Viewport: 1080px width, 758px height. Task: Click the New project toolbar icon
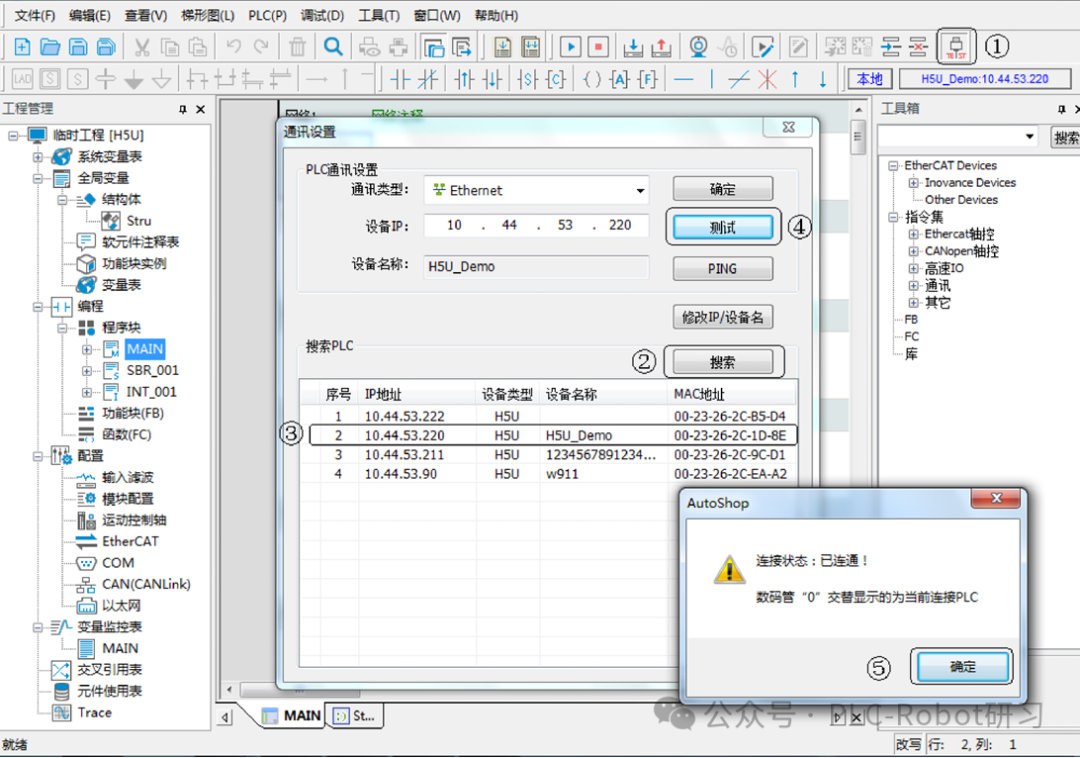coord(22,47)
